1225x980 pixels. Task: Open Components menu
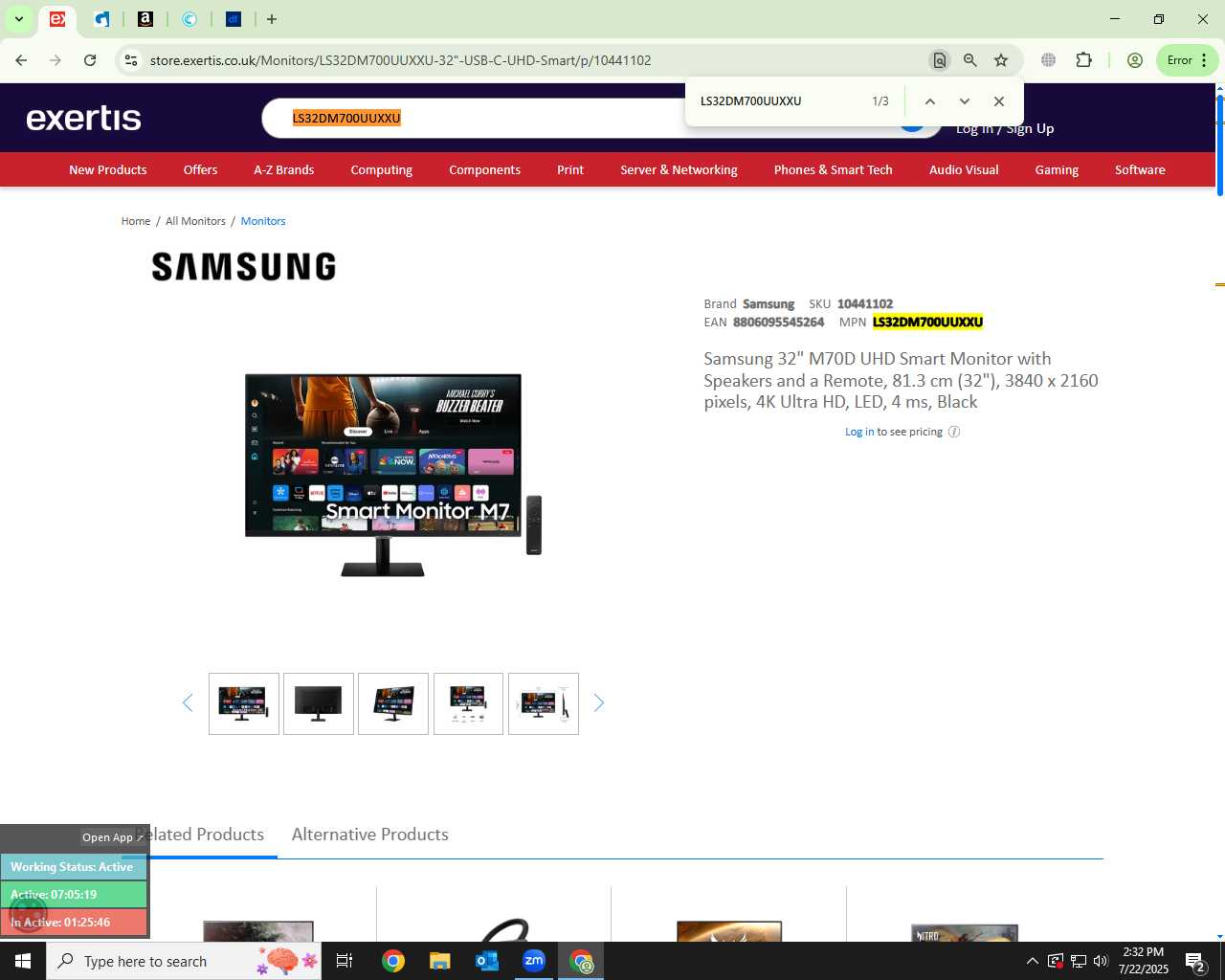click(484, 169)
